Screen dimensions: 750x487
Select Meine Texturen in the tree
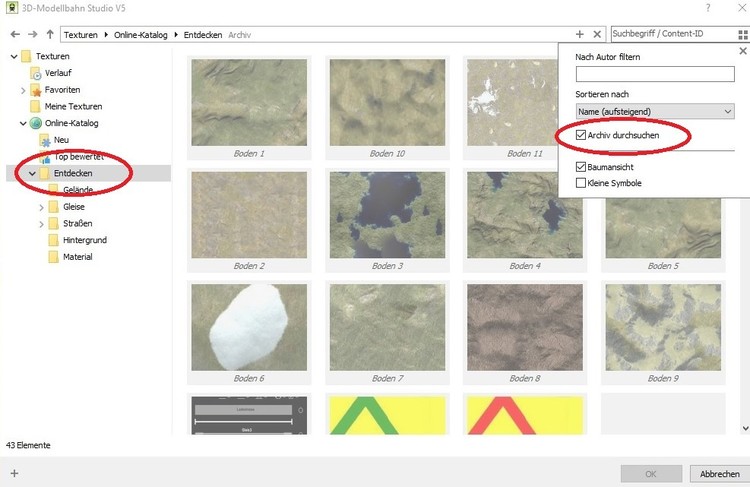73,106
